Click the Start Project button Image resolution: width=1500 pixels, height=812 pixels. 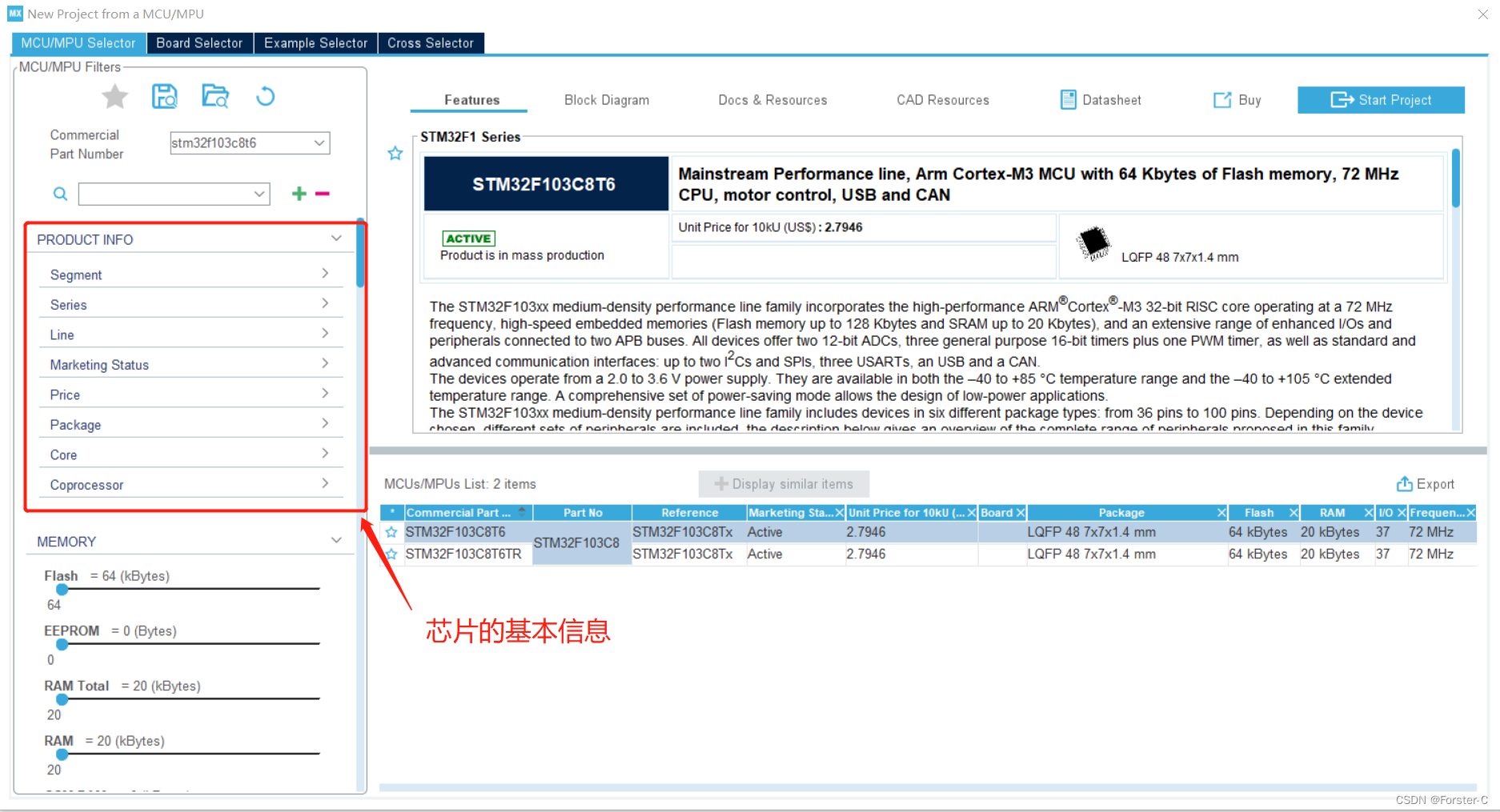tap(1381, 99)
